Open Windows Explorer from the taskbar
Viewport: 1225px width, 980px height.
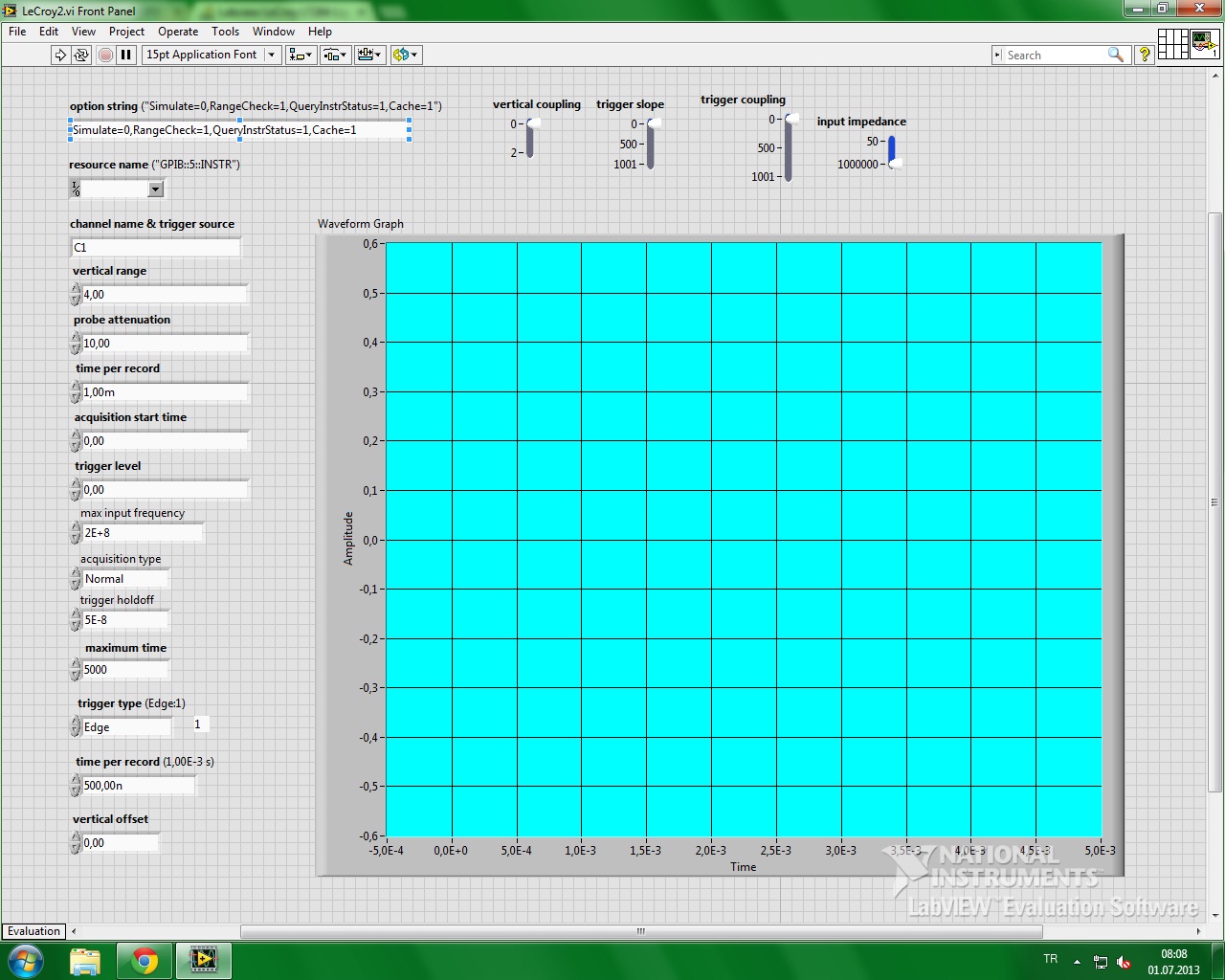click(85, 960)
